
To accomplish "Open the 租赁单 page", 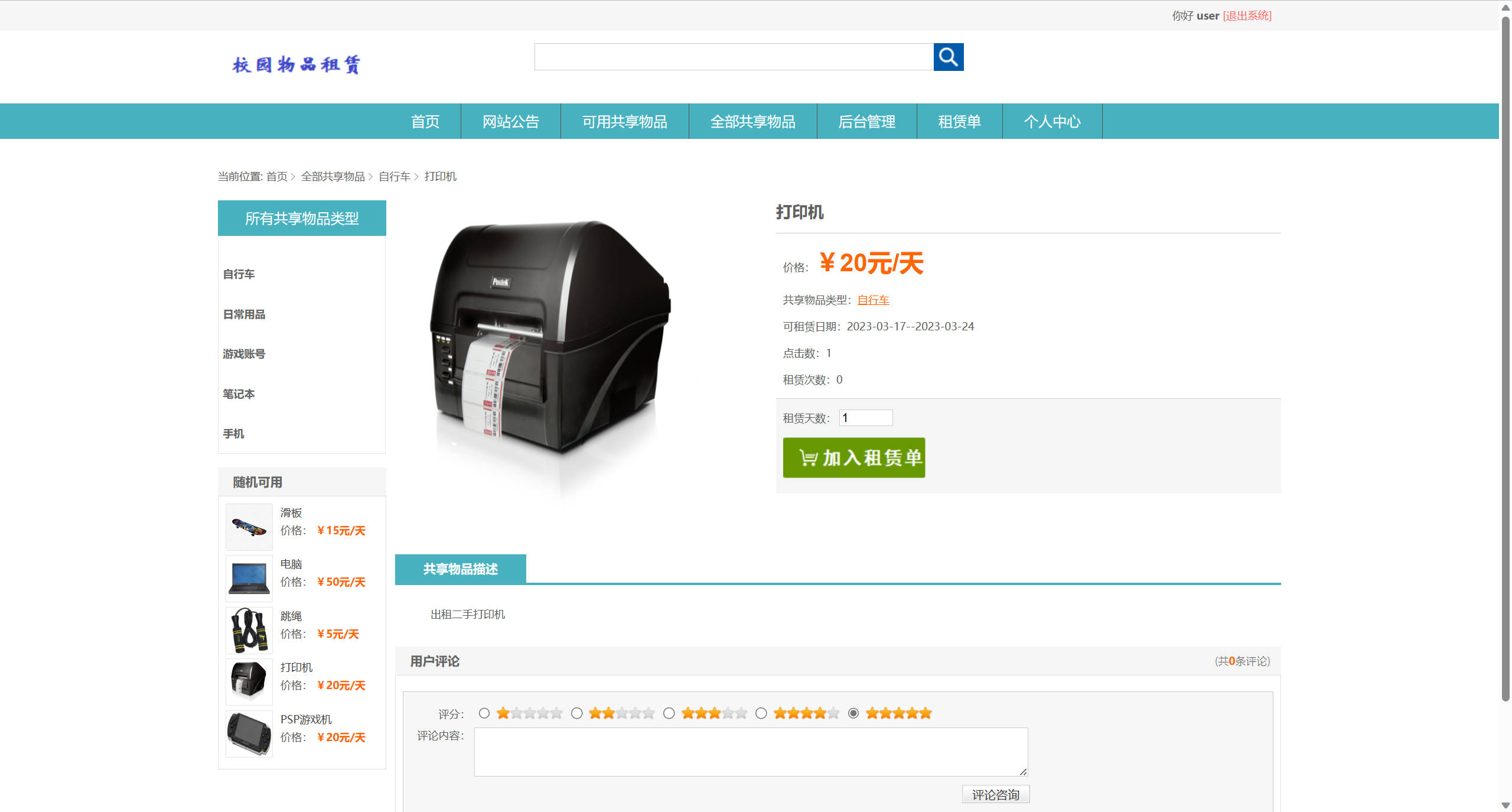I will tap(959, 121).
